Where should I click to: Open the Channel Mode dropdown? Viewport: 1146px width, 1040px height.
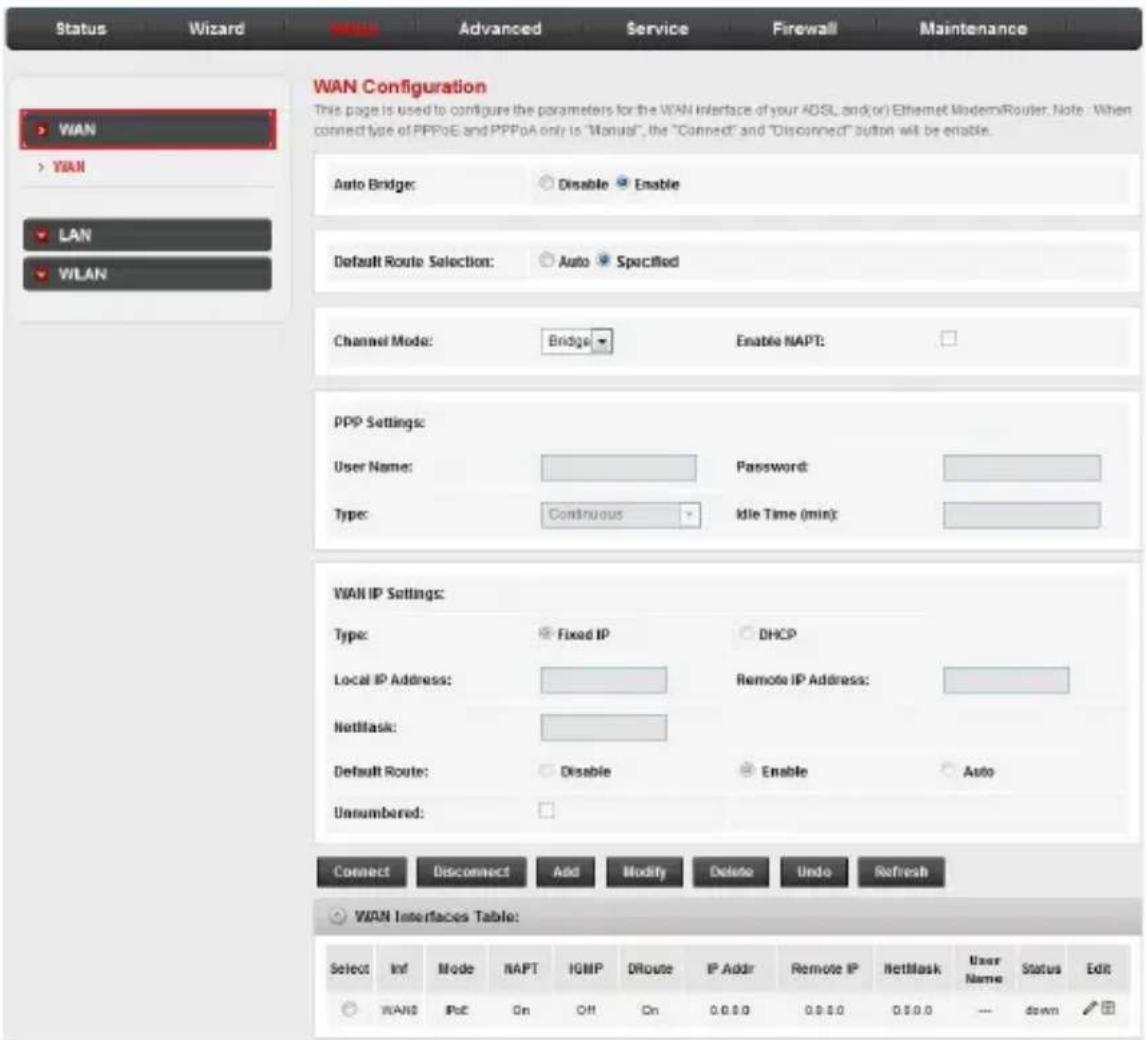tap(577, 341)
